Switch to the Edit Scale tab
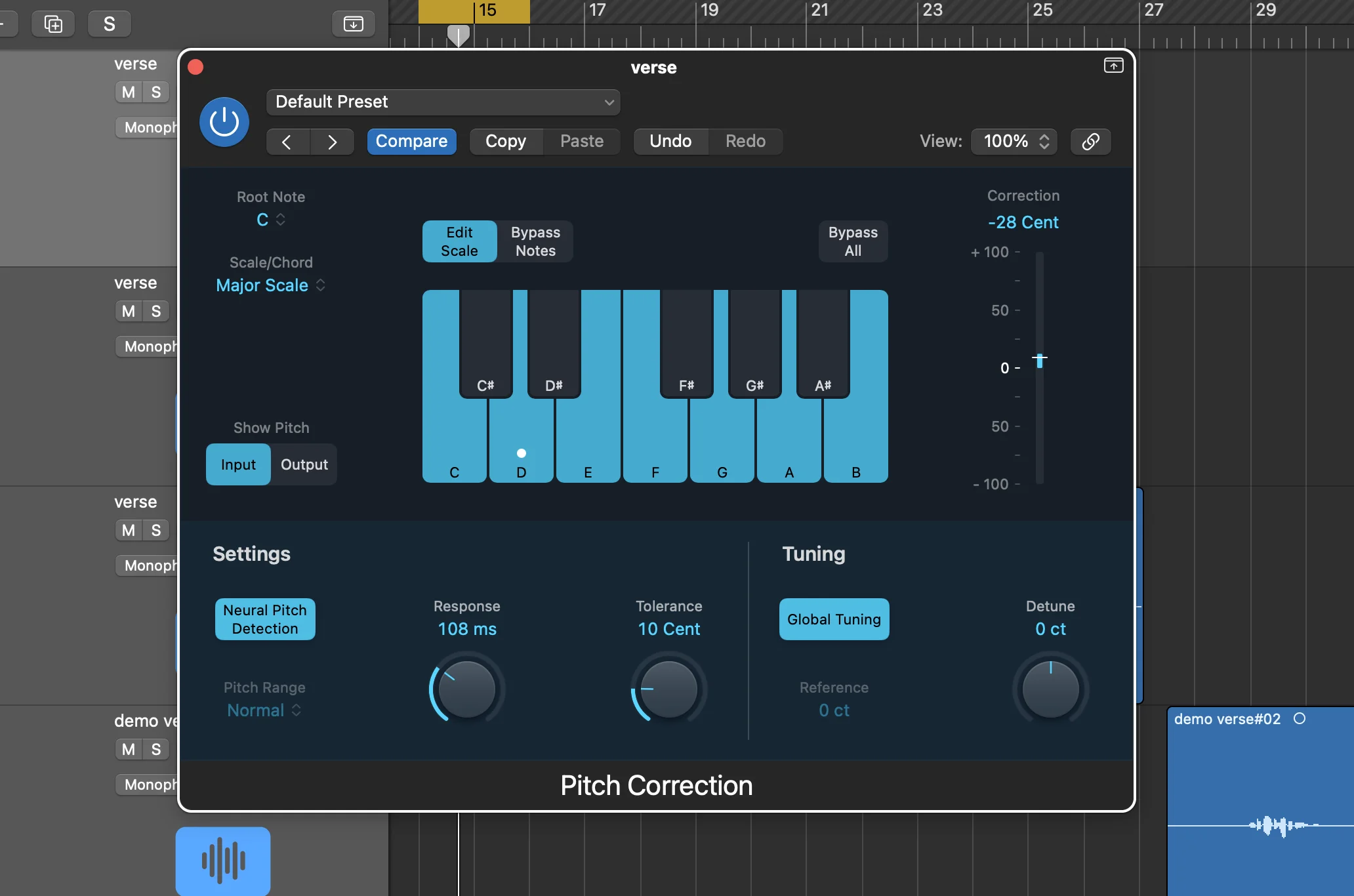The height and width of the screenshot is (896, 1354). pyautogui.click(x=459, y=241)
